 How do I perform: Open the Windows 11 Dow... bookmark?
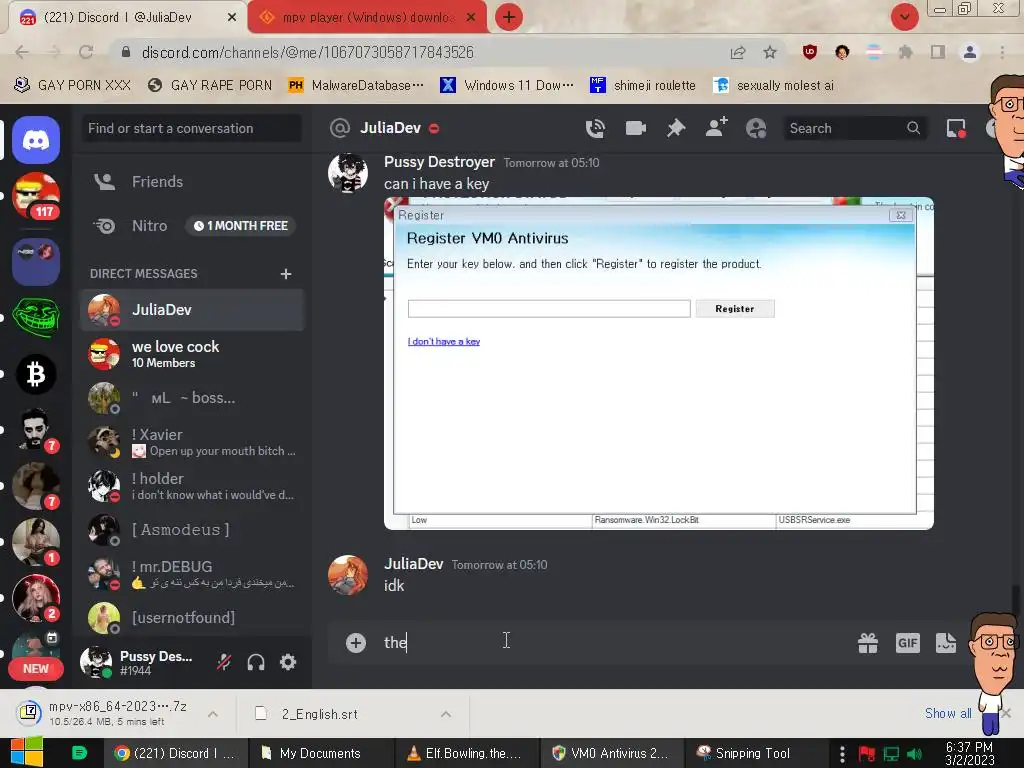tap(507, 85)
